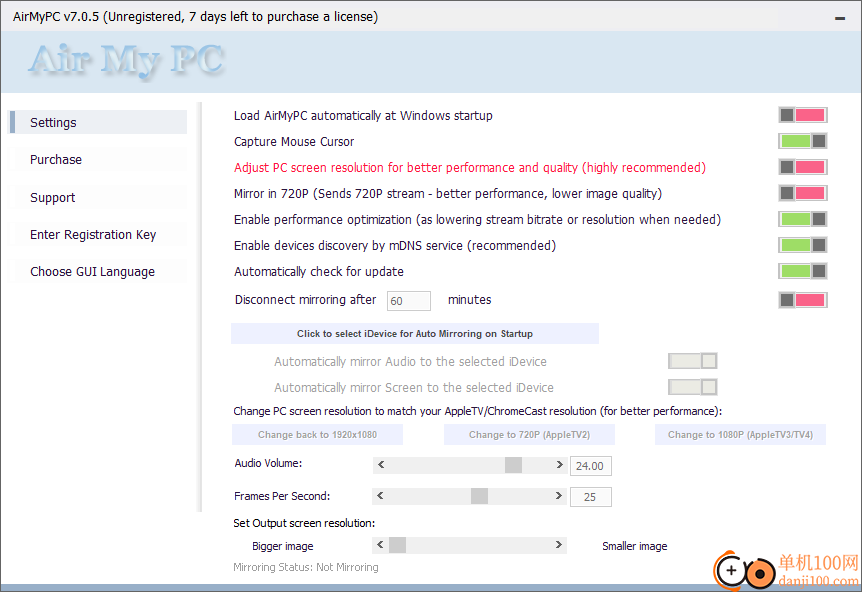Toggle Automatically mirror Audio to selected iDevice
The image size is (862, 592).
point(692,361)
